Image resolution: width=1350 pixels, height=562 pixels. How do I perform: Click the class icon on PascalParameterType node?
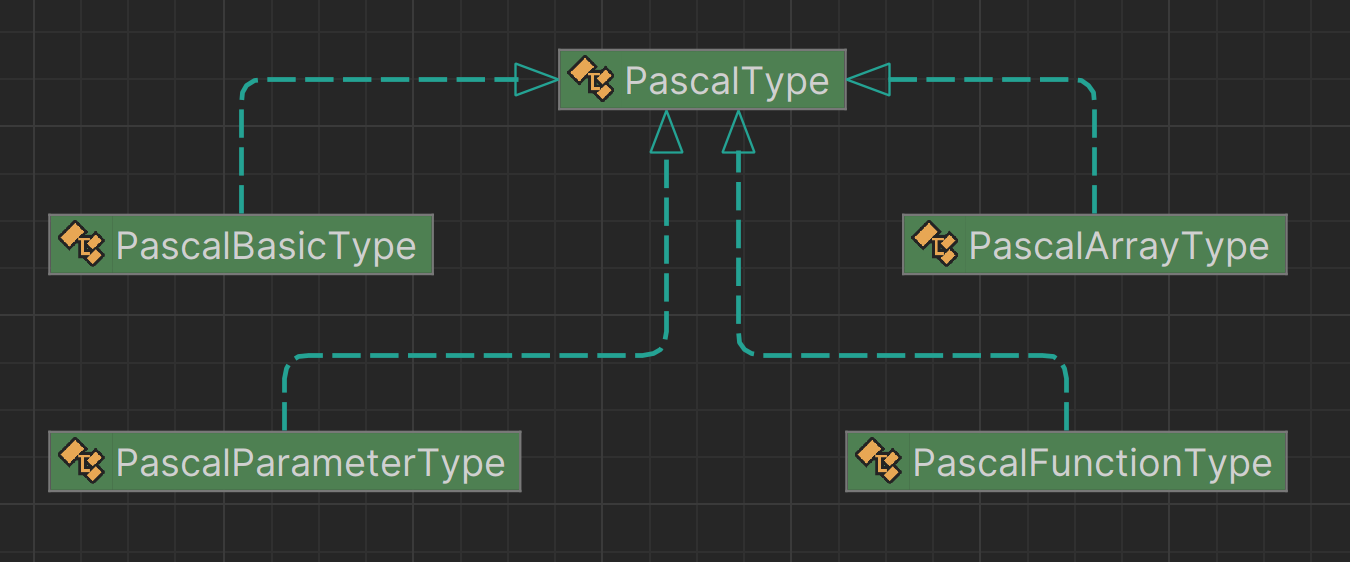[81, 462]
